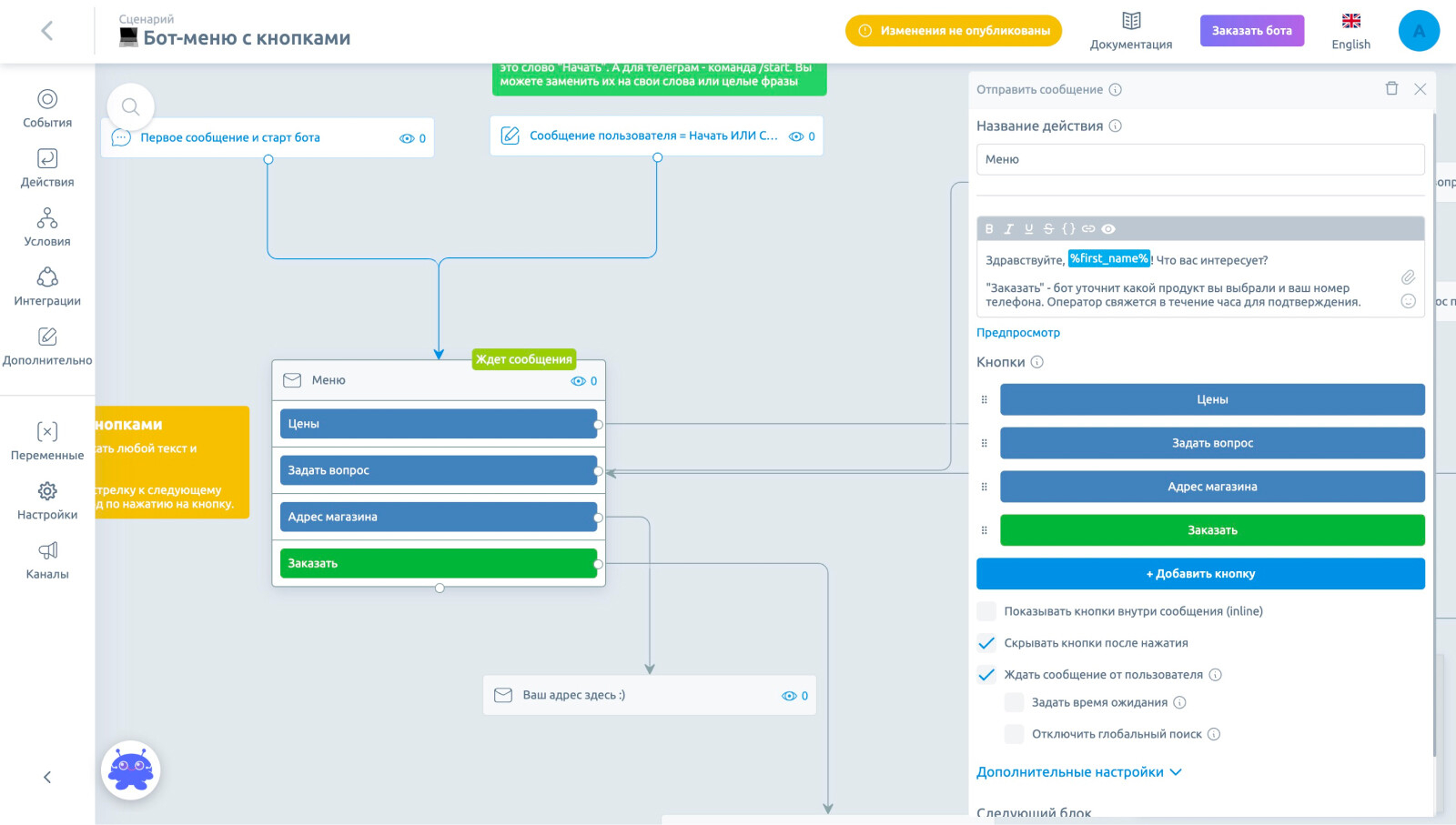Toggle wait for user message checkbox
Image resolution: width=1456 pixels, height=825 pixels.
[x=986, y=675]
